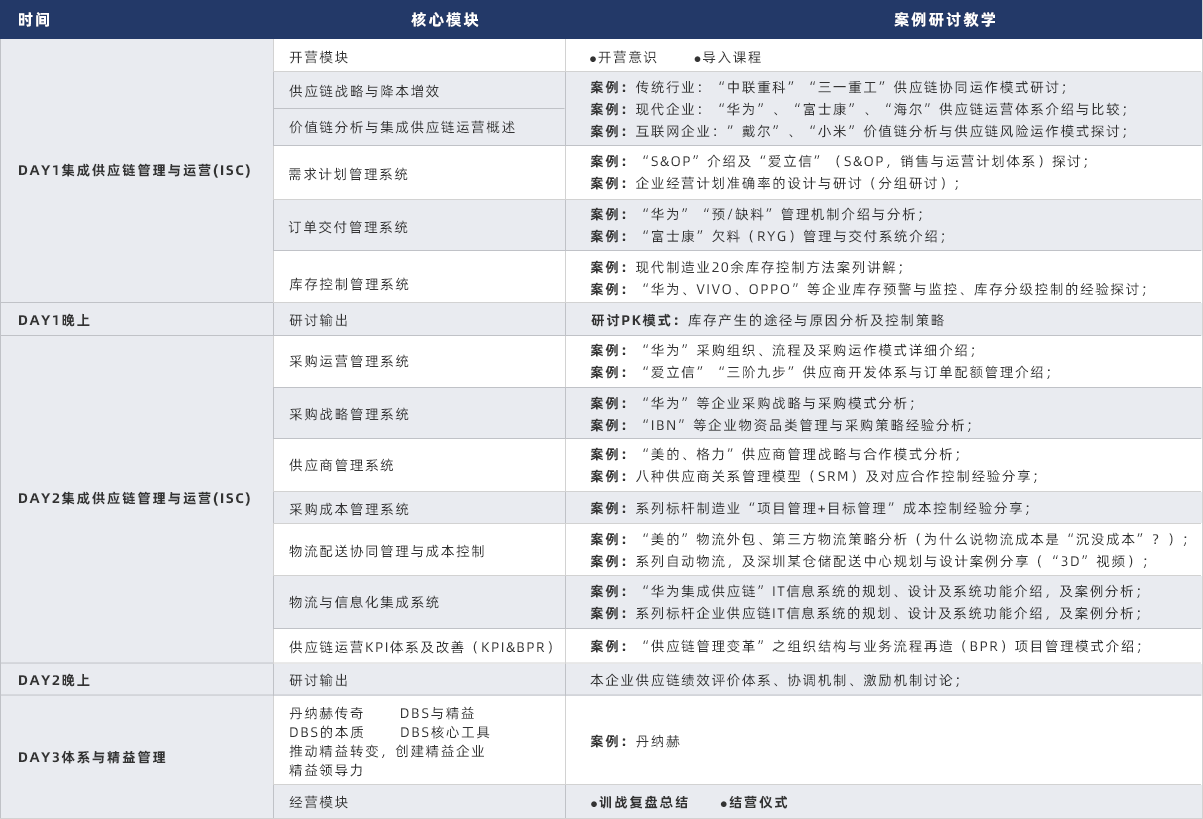Image resolution: width=1203 pixels, height=819 pixels.
Task: Click the 采购战略管理系统 module
Action: 419,414
